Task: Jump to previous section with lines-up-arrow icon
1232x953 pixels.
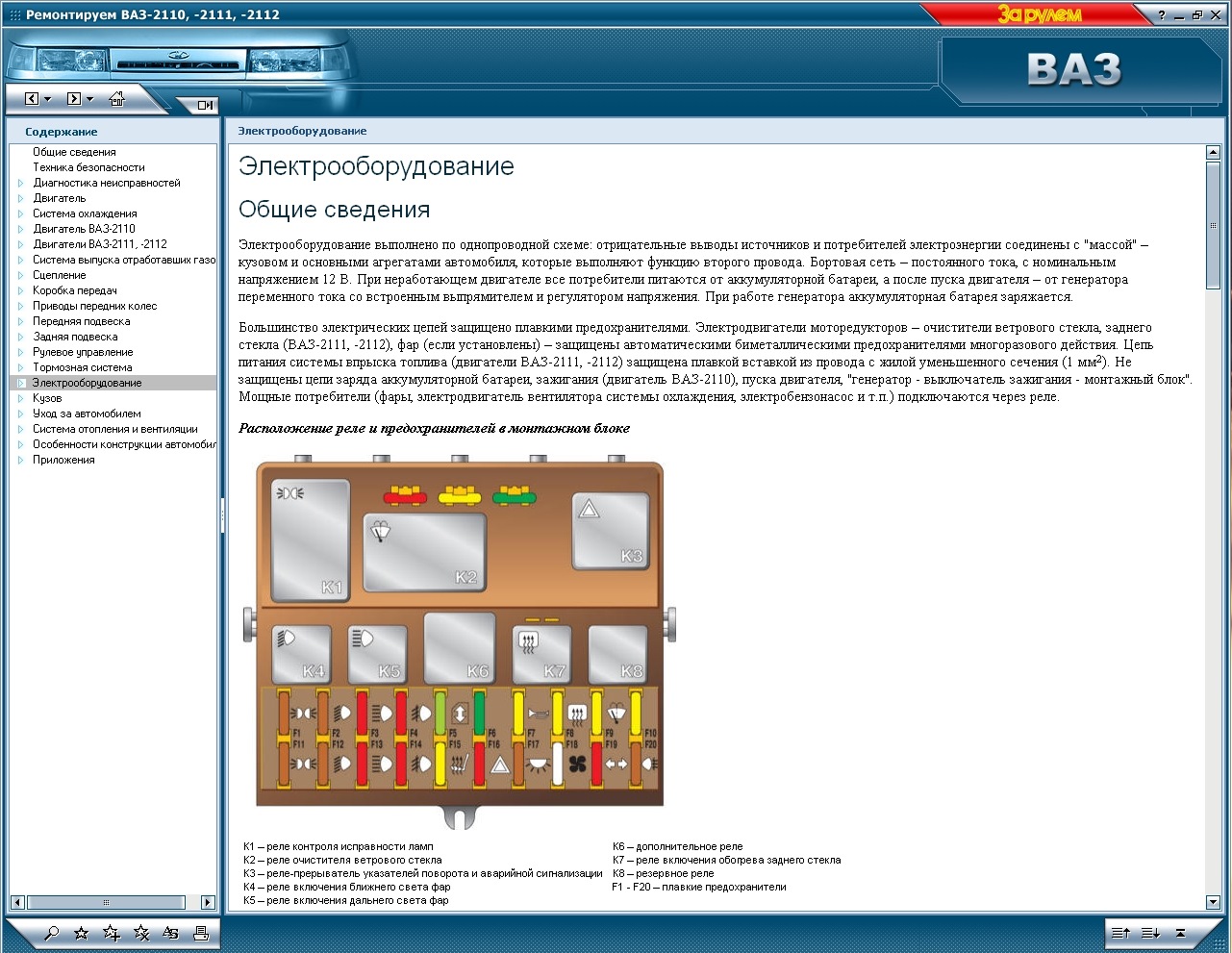Action: coord(1120,933)
